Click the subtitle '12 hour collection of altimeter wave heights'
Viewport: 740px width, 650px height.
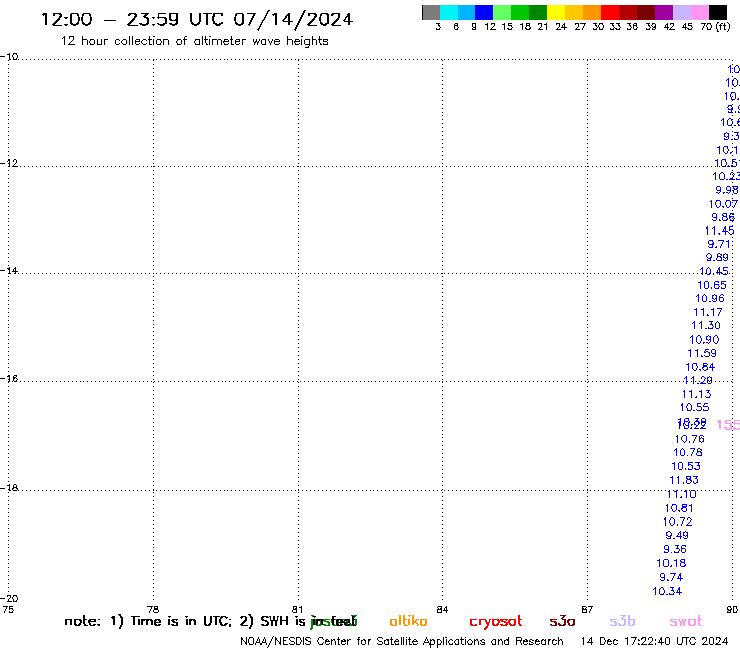click(x=194, y=41)
